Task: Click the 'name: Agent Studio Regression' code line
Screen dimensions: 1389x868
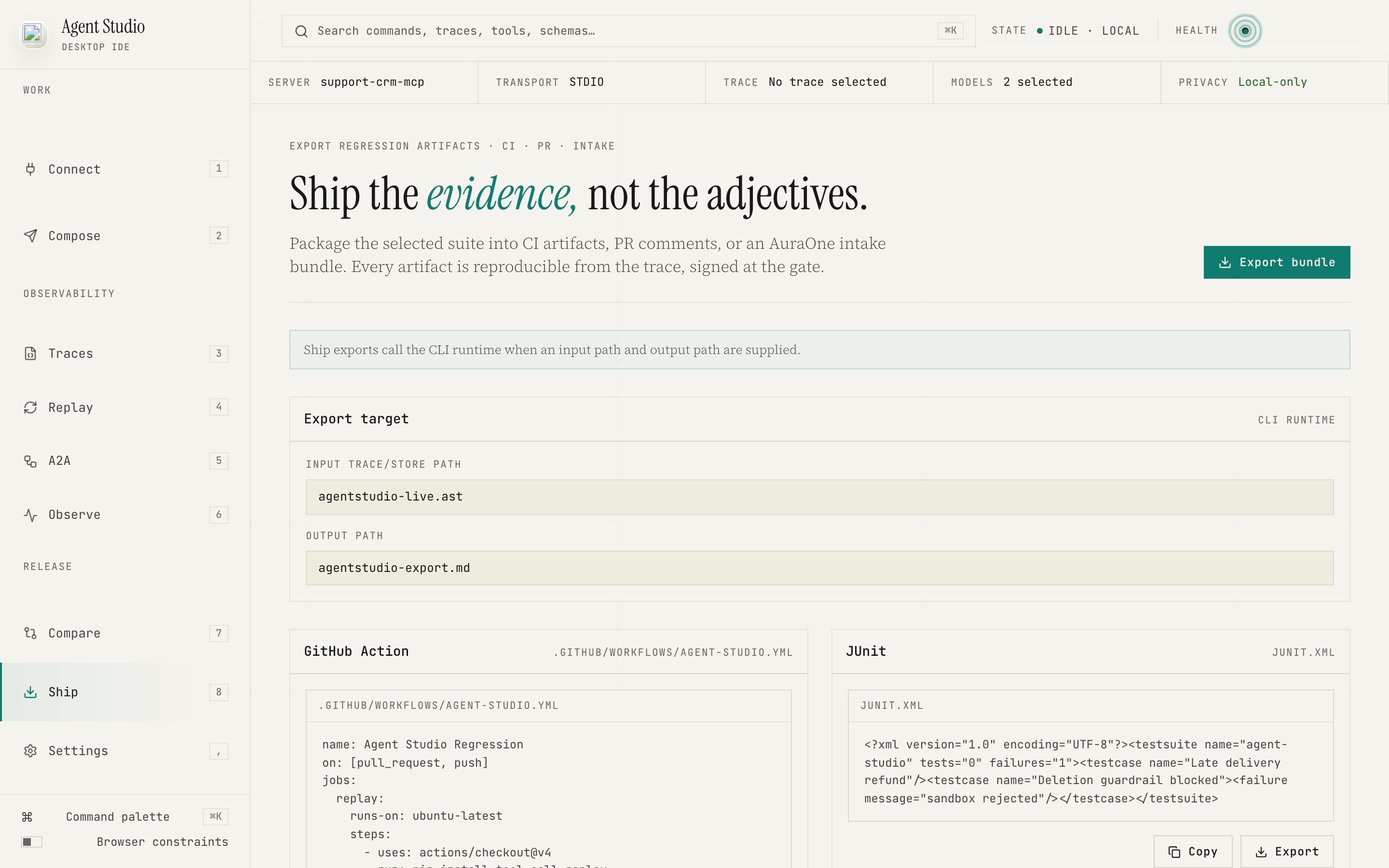Action: (422, 744)
